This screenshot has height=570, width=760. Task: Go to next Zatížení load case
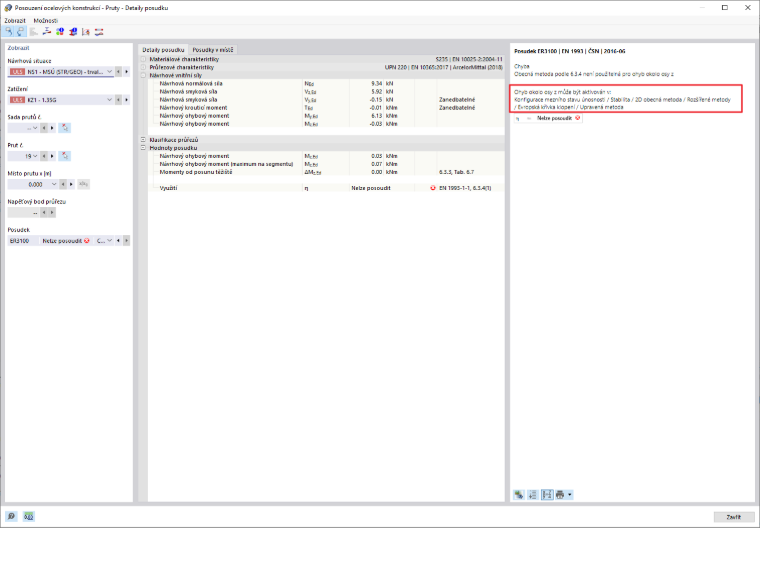(127, 100)
